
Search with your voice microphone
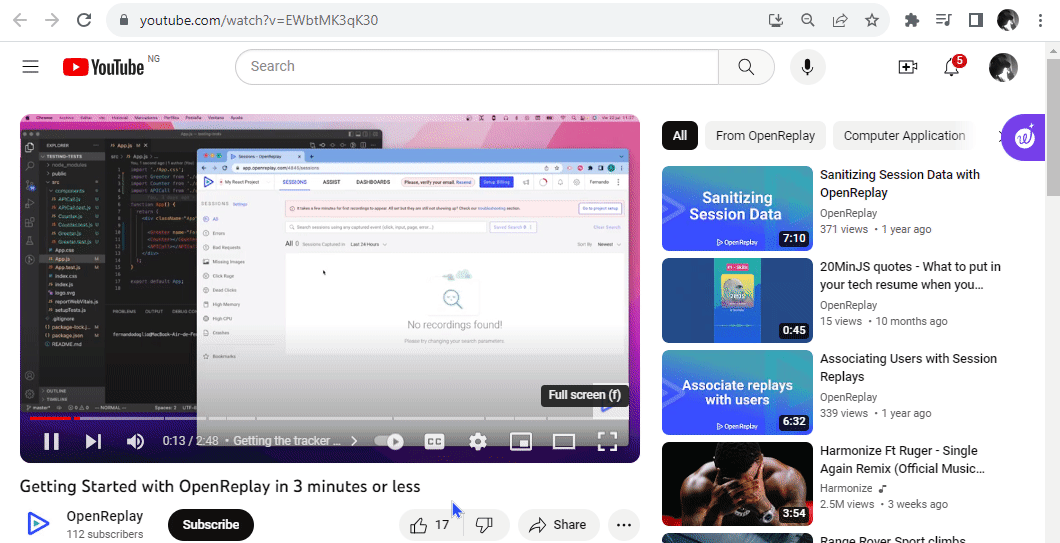click(807, 66)
